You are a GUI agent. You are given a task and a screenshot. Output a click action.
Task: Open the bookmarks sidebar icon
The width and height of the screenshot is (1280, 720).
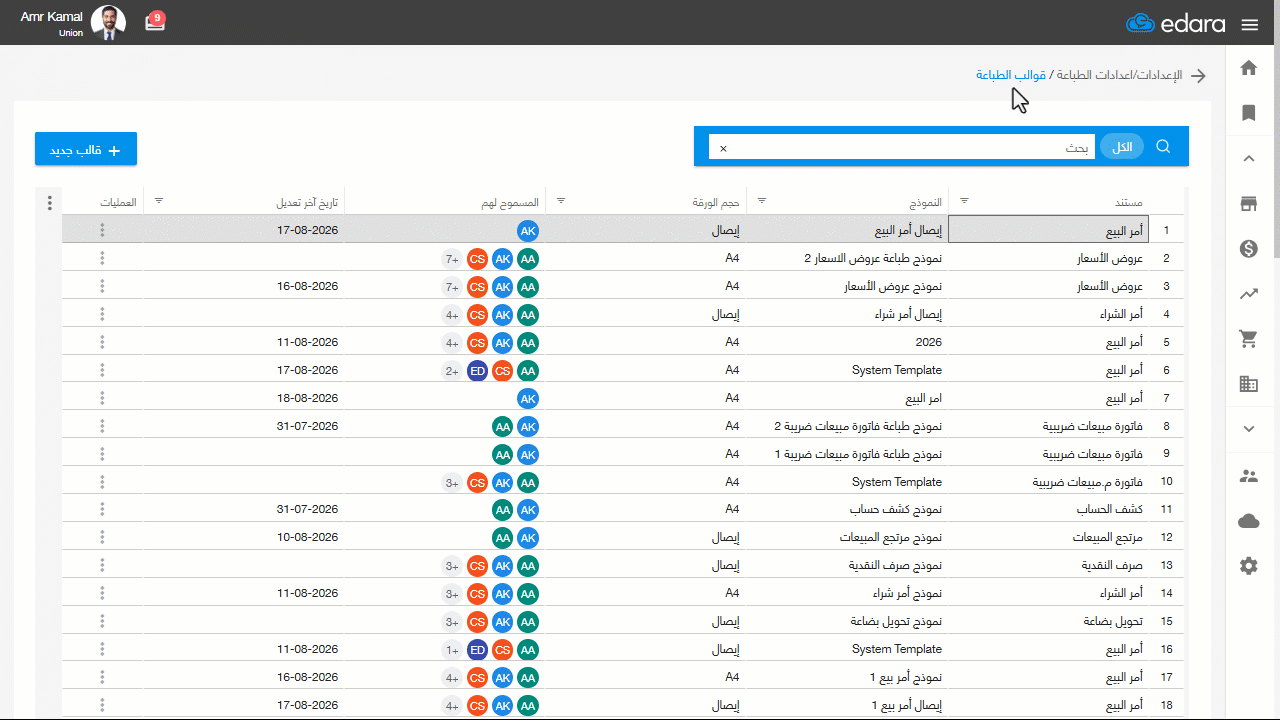(1248, 113)
